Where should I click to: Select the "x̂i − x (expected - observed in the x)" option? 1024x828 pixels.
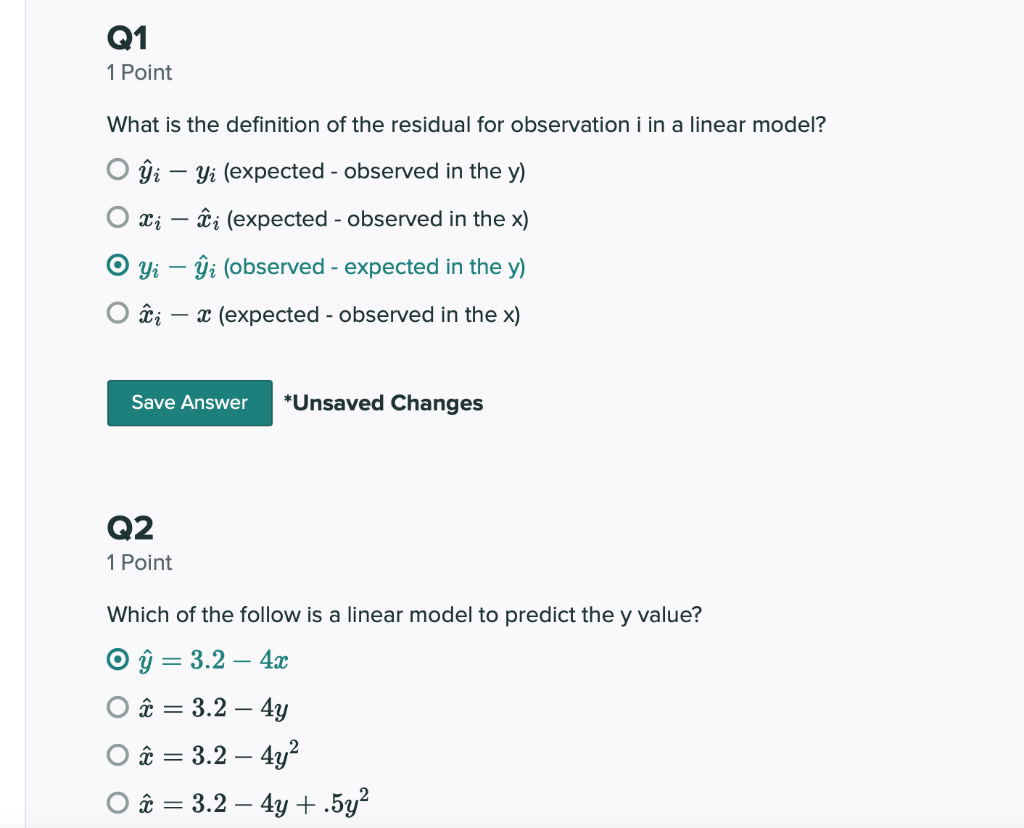coord(117,313)
